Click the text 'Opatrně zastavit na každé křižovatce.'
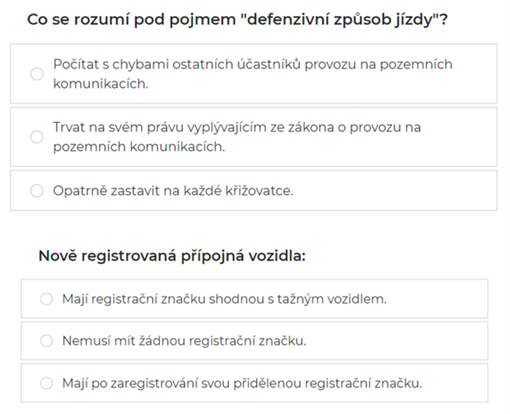The height and width of the screenshot is (414, 510). point(173,191)
